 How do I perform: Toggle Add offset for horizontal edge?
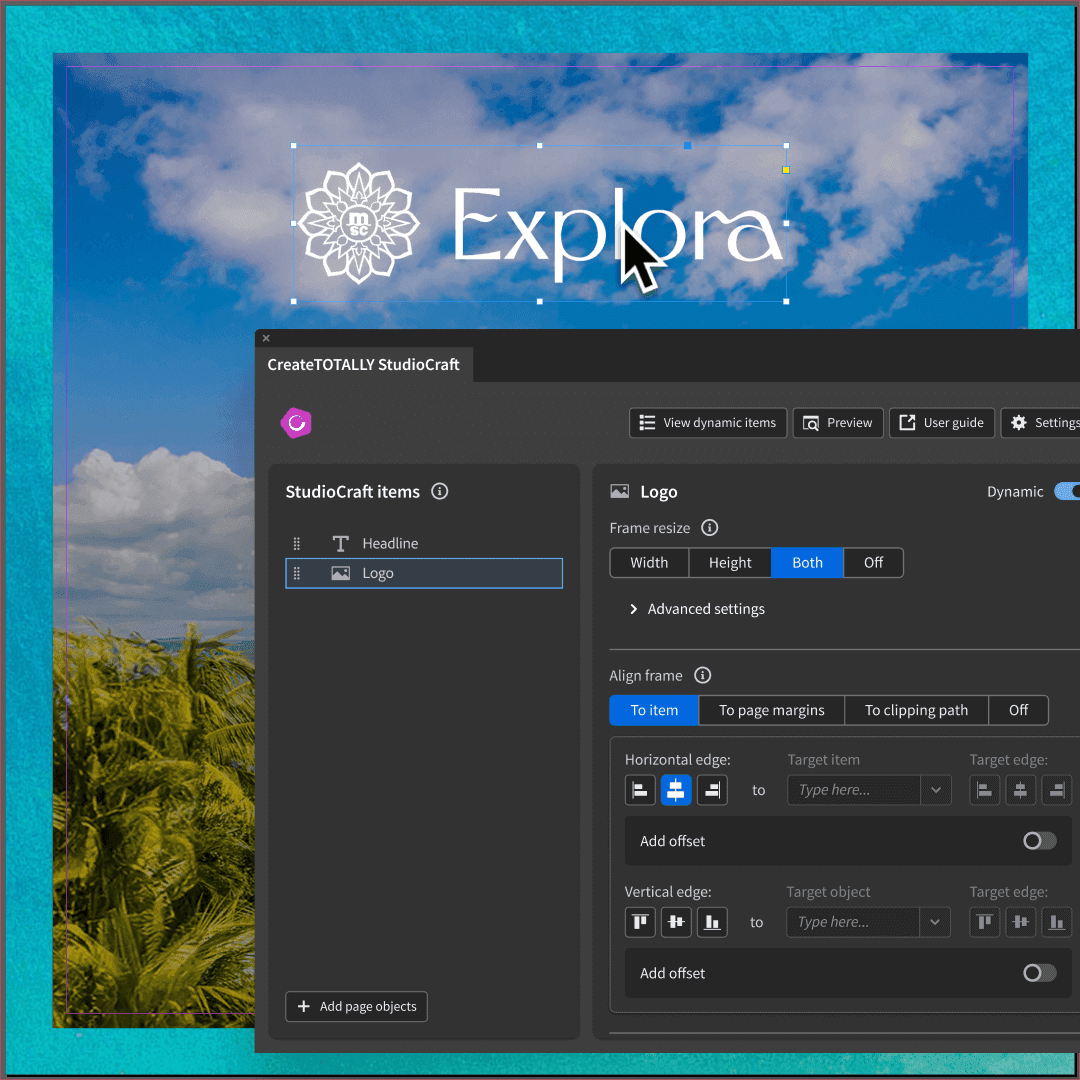(x=1038, y=841)
